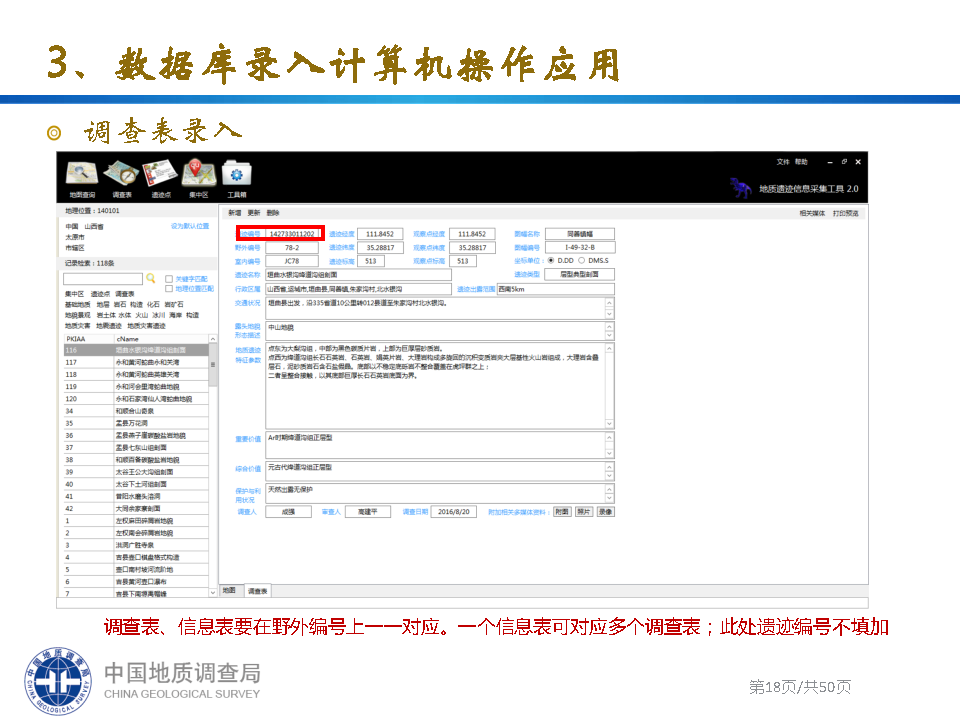Click the magnifier search icon beside the search box
This screenshot has height=720, width=960.
click(x=151, y=279)
